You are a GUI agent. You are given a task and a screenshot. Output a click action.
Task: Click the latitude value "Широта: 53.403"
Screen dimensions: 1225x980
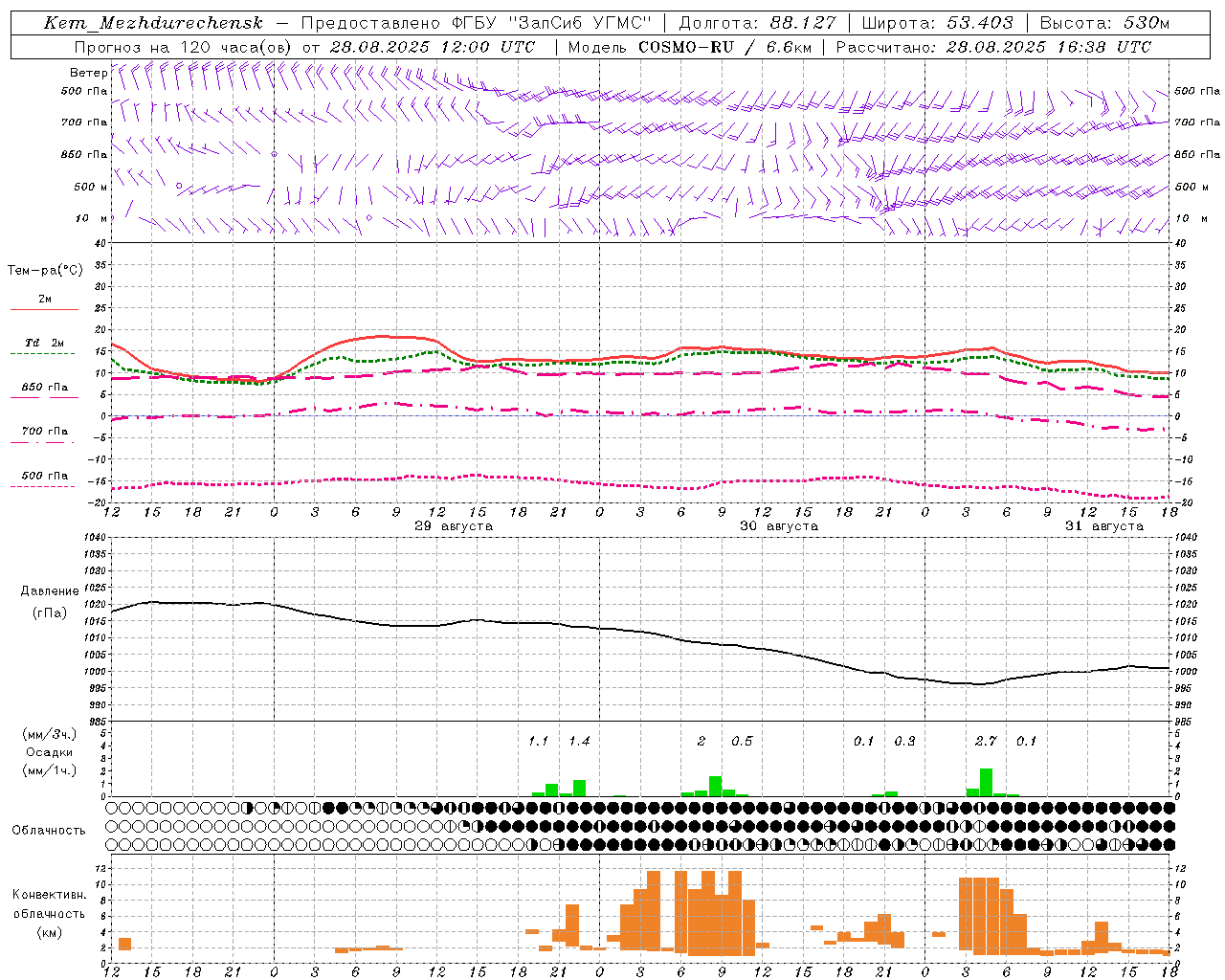[937, 23]
